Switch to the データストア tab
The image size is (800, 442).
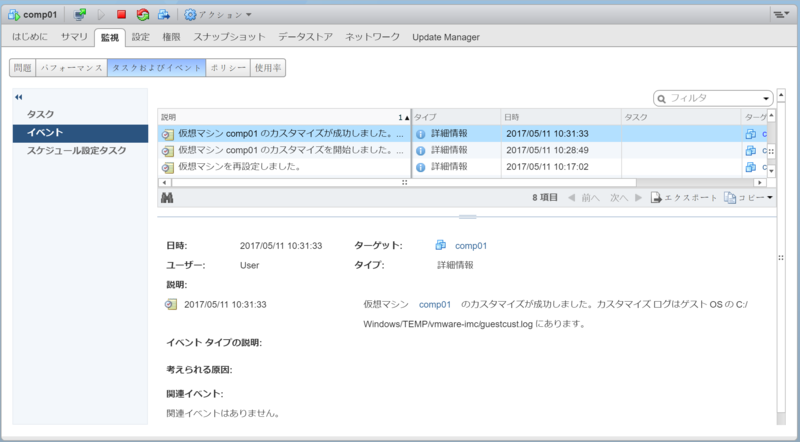(305, 37)
